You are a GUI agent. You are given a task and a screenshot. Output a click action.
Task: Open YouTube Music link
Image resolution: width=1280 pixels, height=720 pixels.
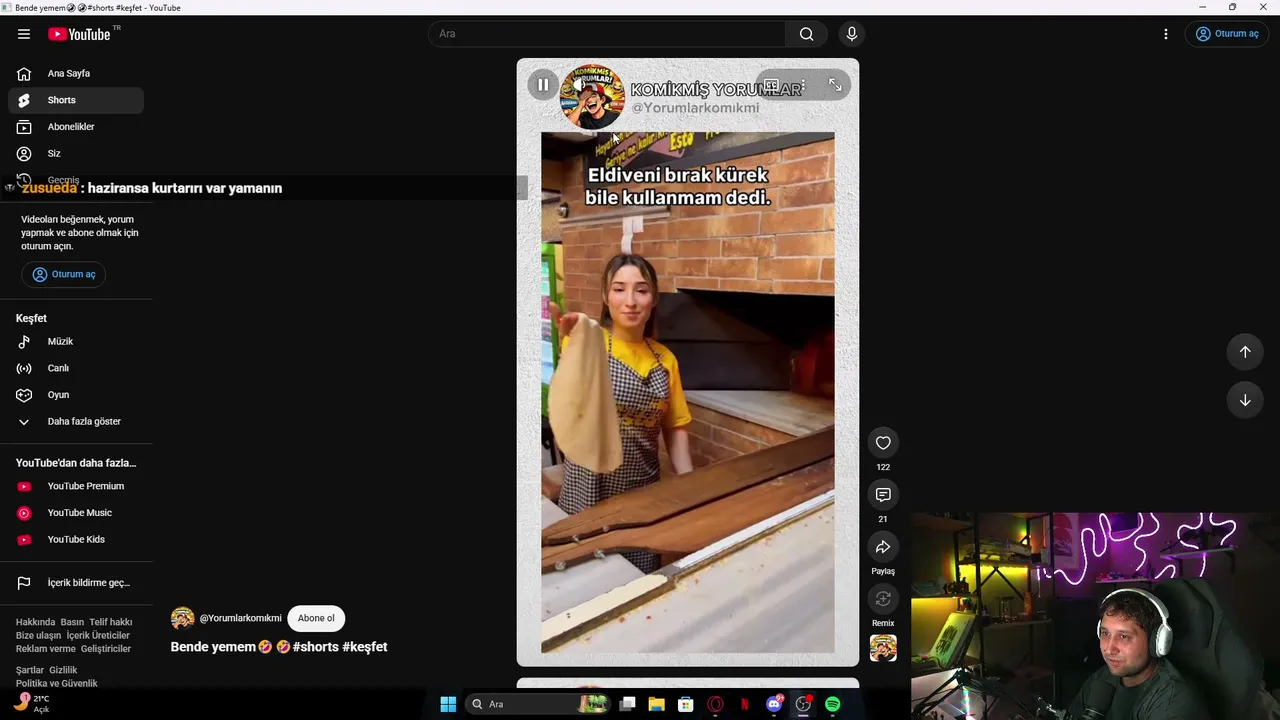[x=76, y=513]
